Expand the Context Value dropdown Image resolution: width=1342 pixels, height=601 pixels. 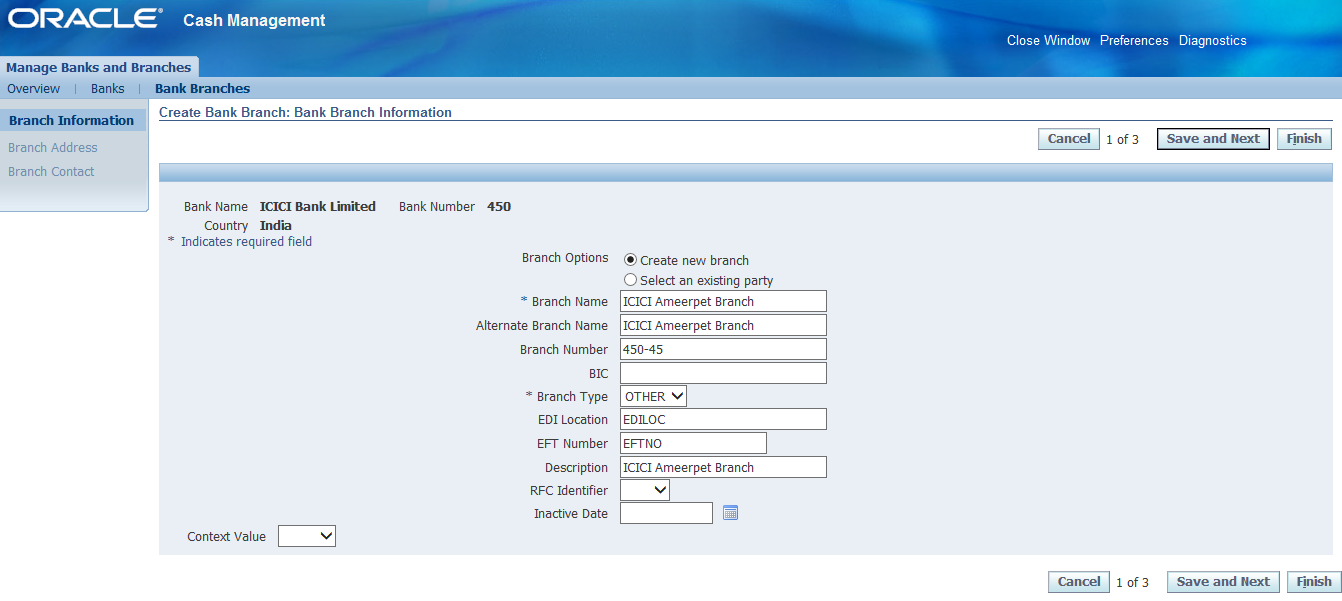[x=307, y=537]
